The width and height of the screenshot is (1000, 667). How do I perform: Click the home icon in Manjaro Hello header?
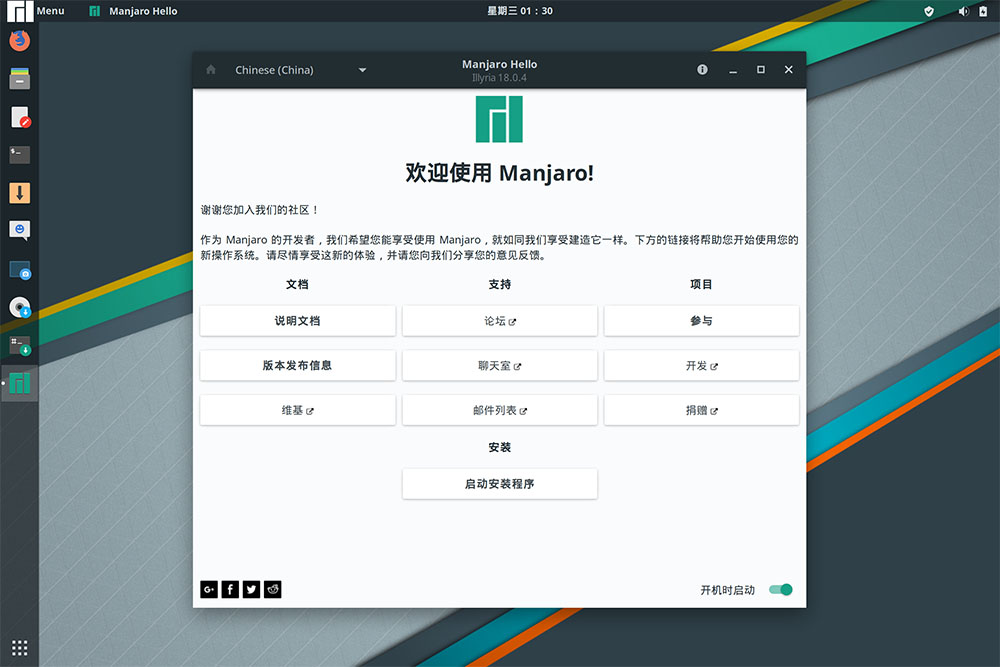coord(210,70)
